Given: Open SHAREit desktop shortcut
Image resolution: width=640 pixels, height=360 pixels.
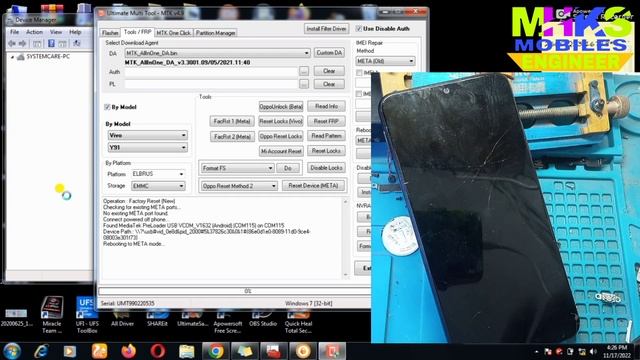Looking at the screenshot, I should (x=157, y=318).
